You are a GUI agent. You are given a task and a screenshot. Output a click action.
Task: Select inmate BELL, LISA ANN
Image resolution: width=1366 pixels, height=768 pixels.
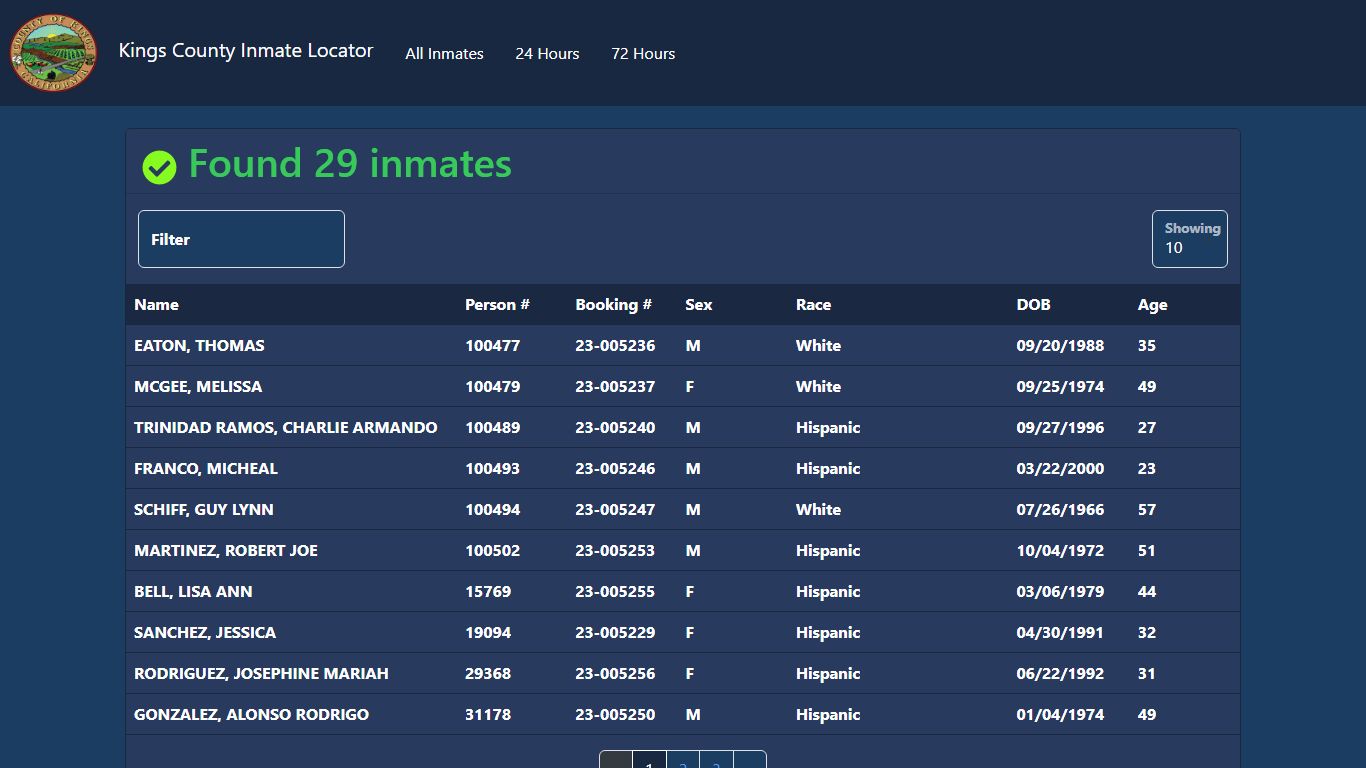click(x=193, y=592)
